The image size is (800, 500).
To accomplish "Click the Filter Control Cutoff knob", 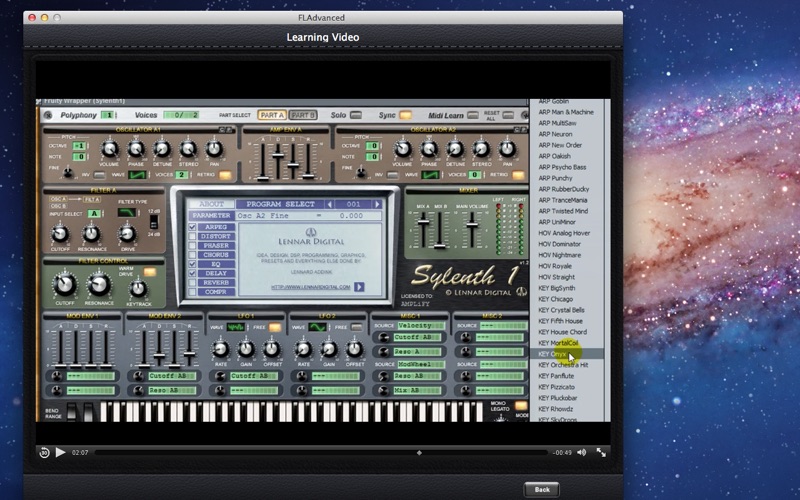I will pos(65,286).
